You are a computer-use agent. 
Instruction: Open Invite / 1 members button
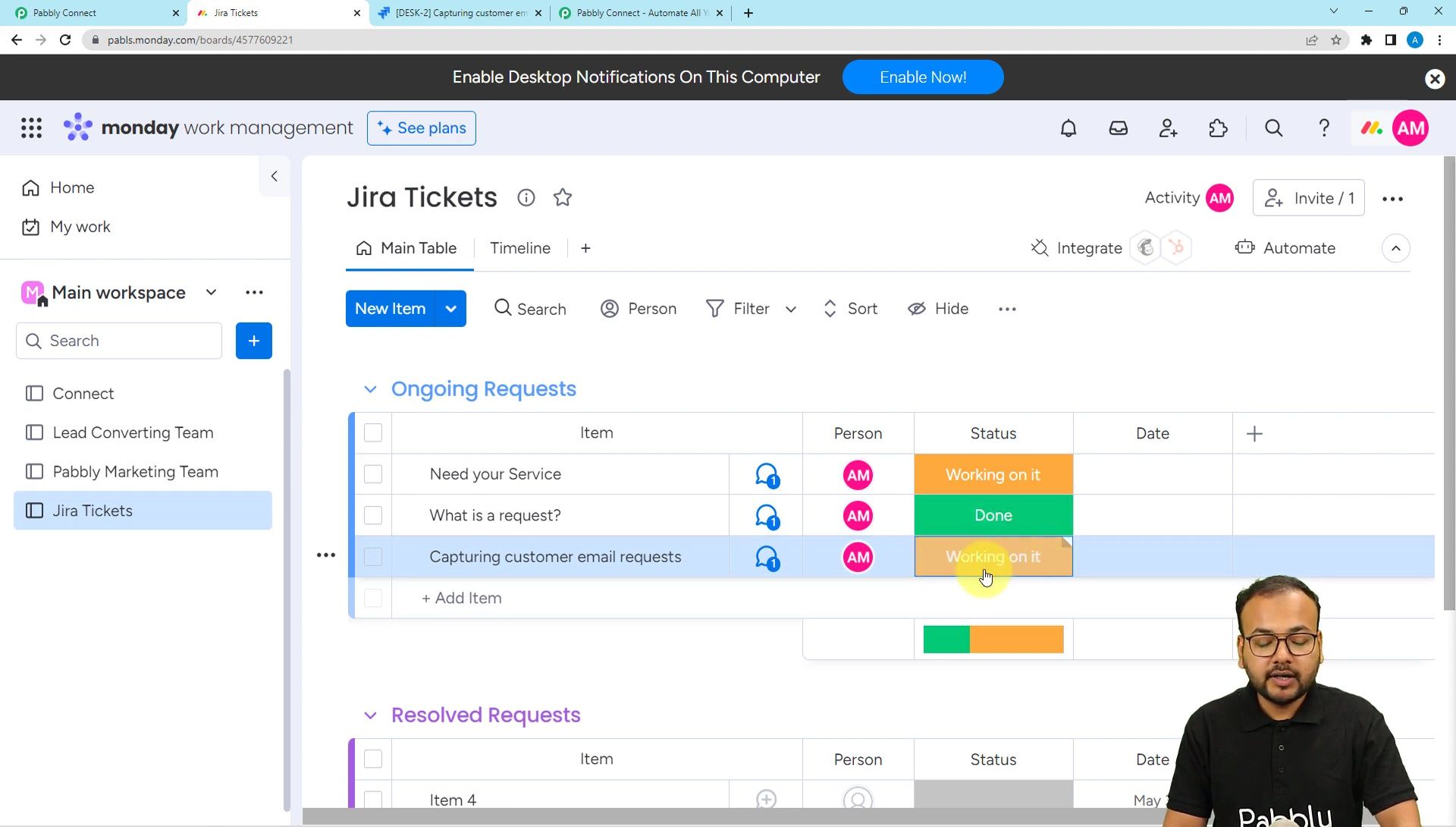click(x=1308, y=198)
